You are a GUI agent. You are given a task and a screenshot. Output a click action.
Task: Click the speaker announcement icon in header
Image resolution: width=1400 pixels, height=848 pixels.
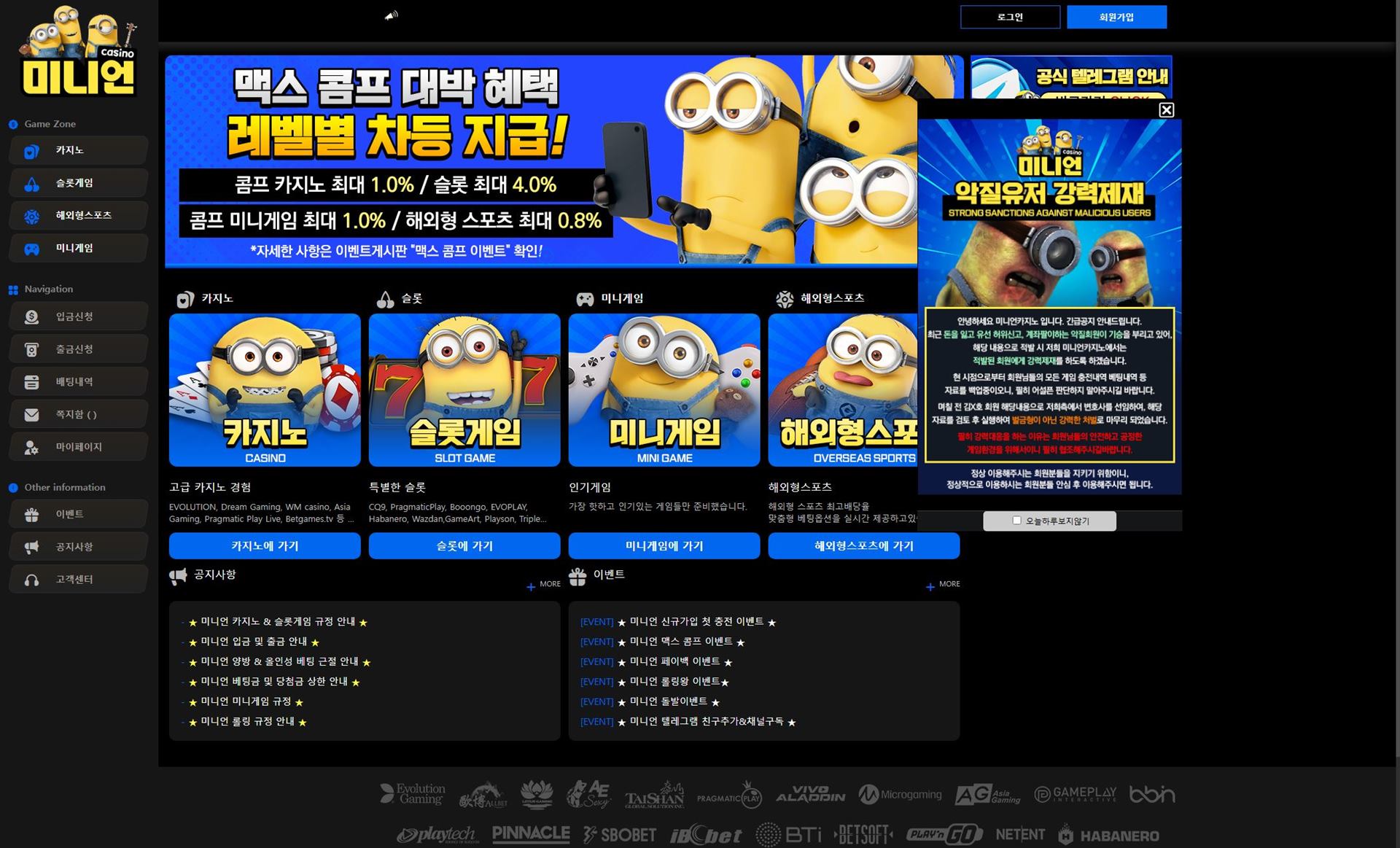392,15
